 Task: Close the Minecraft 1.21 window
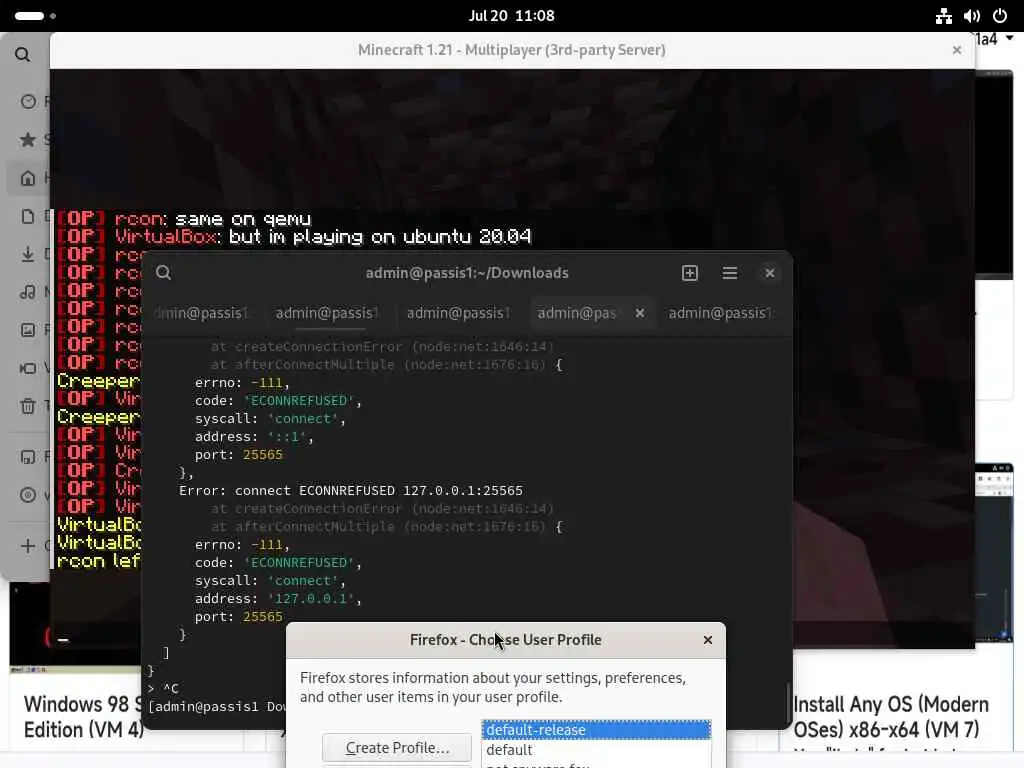957,50
